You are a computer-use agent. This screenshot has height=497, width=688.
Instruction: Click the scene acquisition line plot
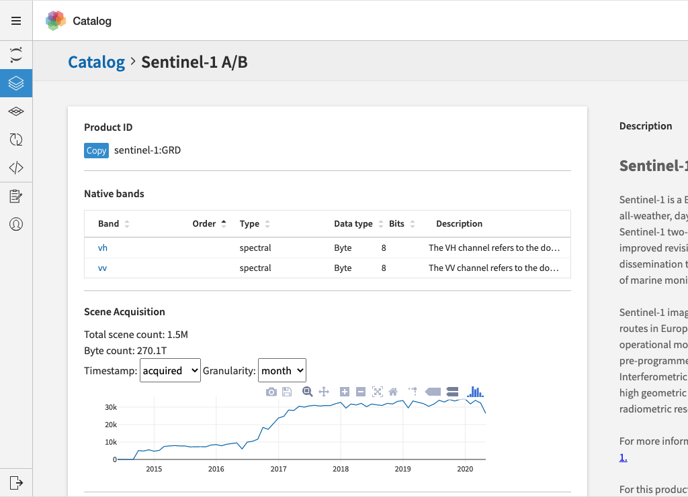302,430
